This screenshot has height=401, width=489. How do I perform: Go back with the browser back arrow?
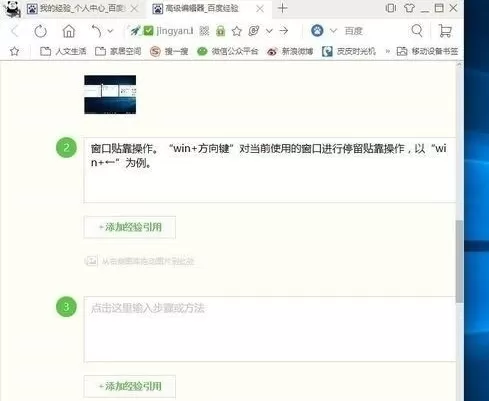click(x=14, y=31)
